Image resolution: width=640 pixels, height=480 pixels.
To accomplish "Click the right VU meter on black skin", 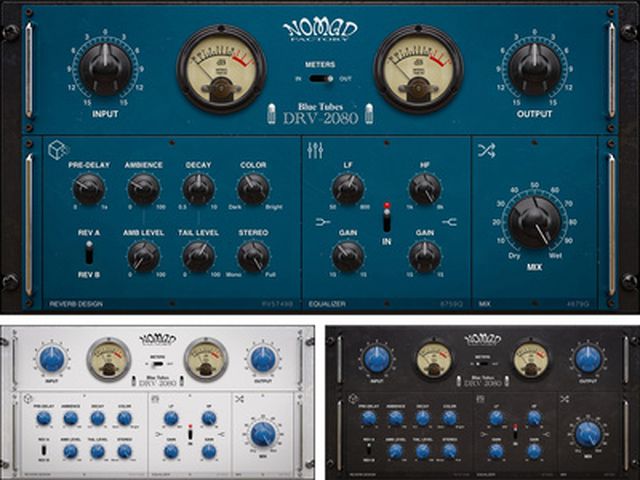I will pyautogui.click(x=531, y=359).
